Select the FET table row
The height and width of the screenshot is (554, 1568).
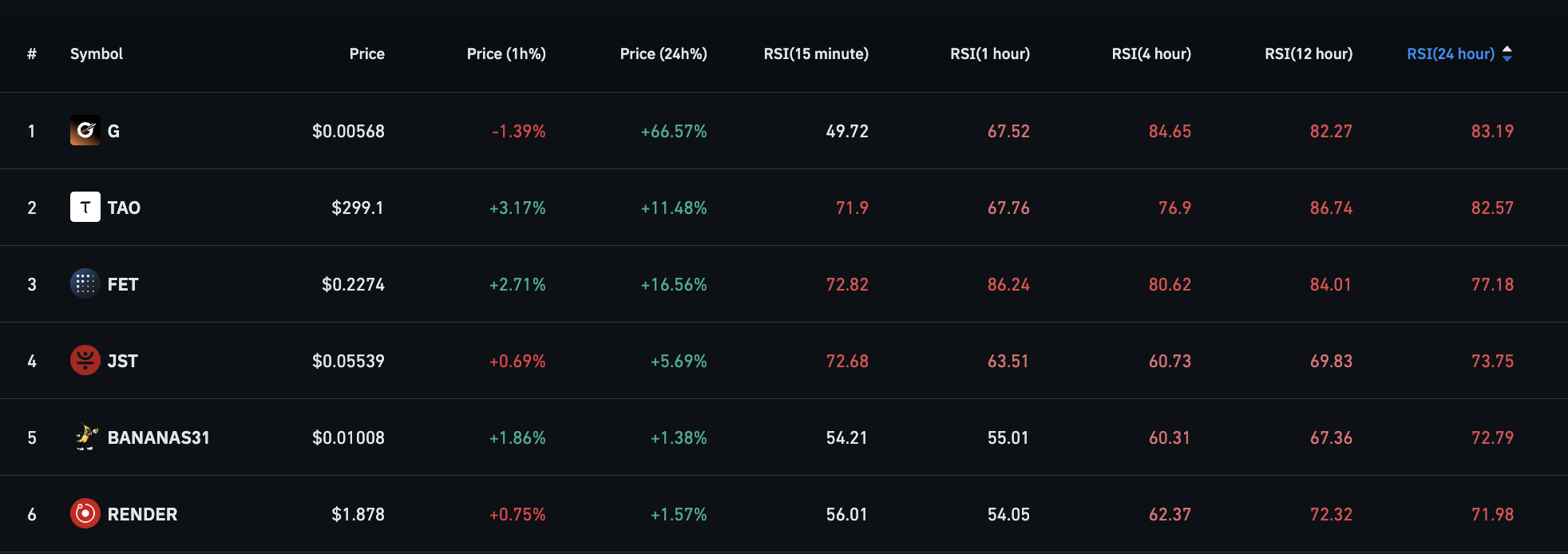(784, 284)
